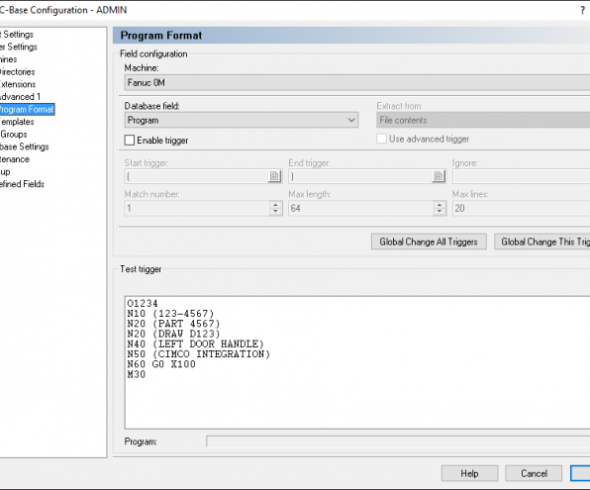Open the Start trigger template picker icon
This screenshot has width=590, height=490.
275,176
